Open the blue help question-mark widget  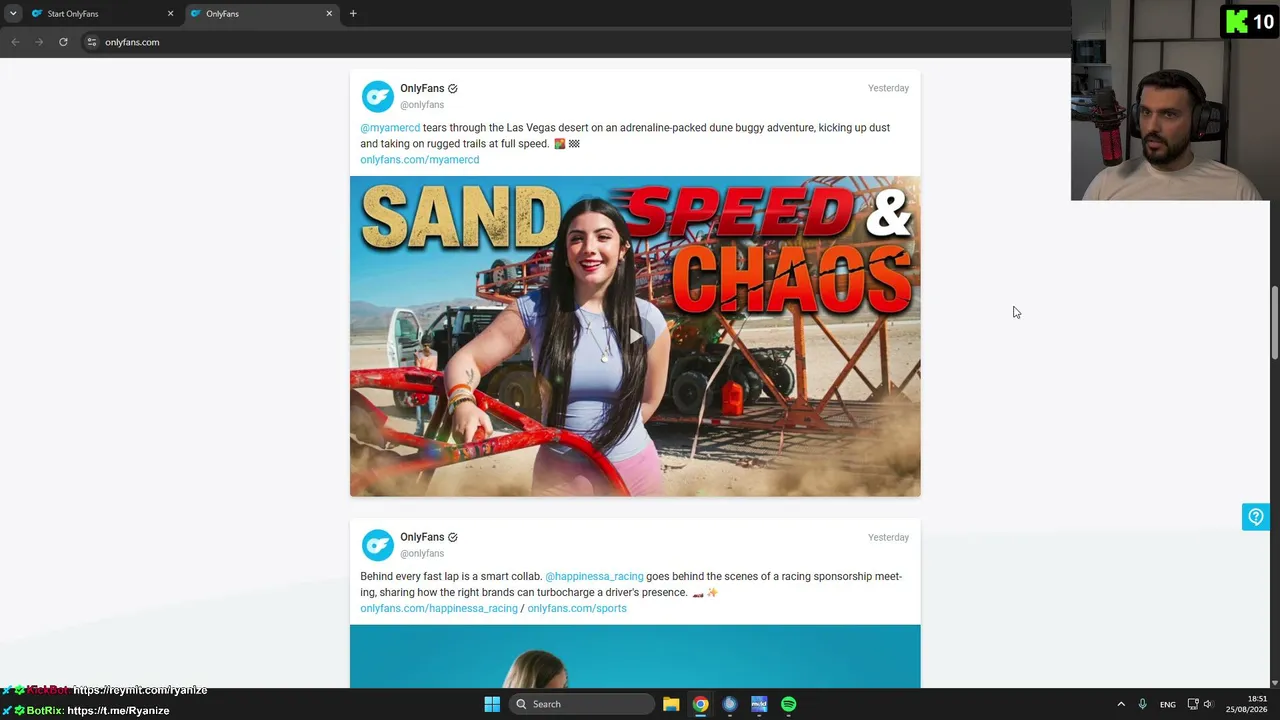(1256, 517)
